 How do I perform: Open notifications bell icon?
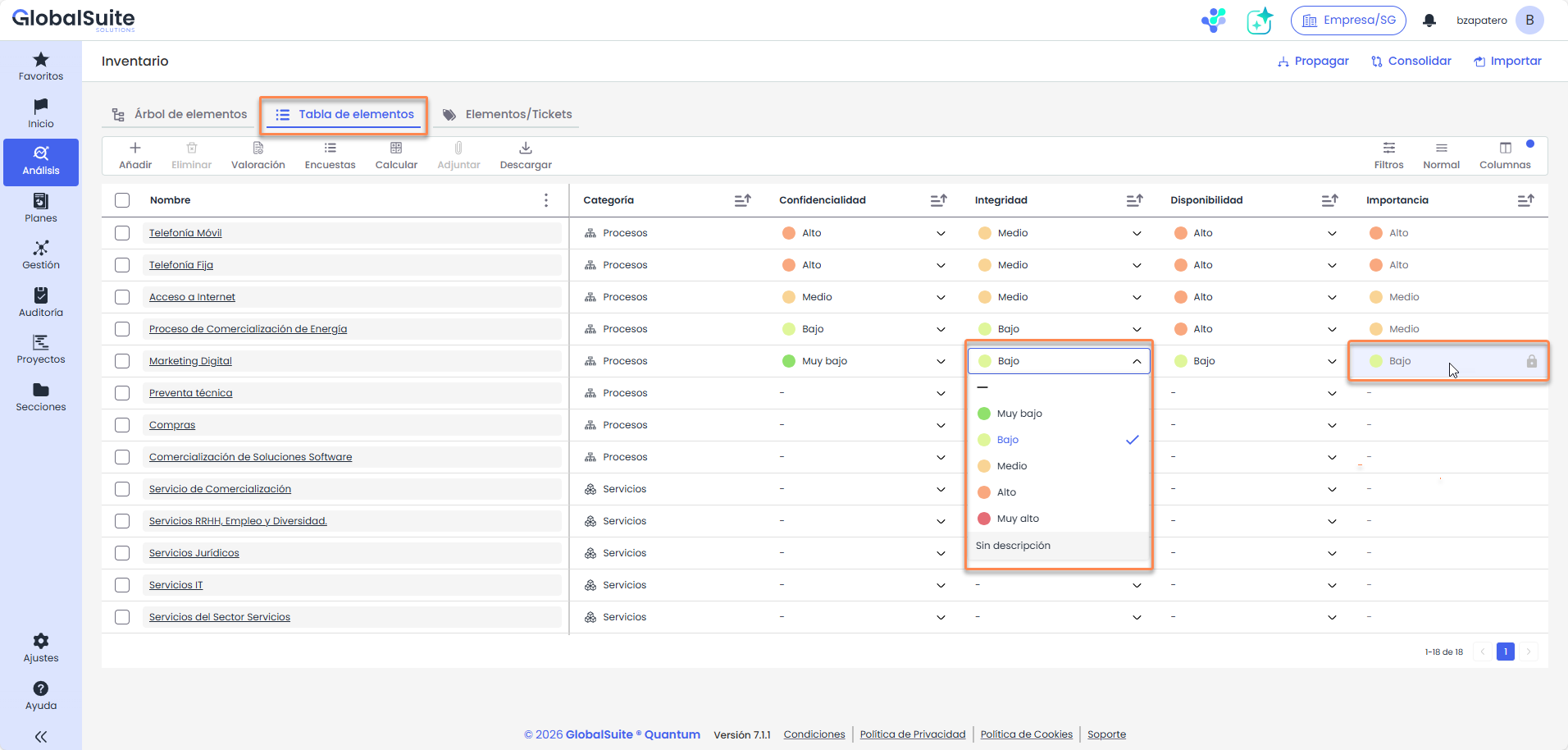coord(1429,21)
